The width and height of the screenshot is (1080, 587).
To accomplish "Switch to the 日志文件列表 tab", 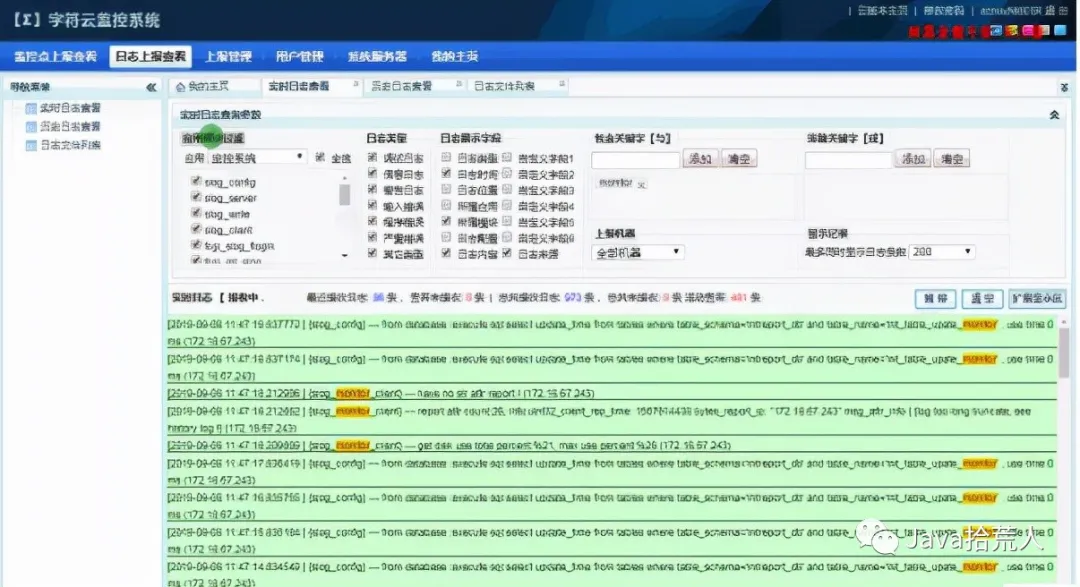I will point(505,87).
